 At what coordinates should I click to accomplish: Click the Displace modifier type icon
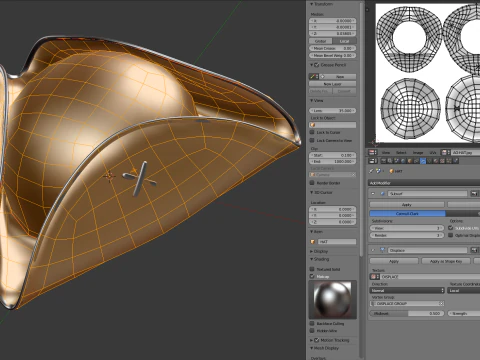point(383,250)
